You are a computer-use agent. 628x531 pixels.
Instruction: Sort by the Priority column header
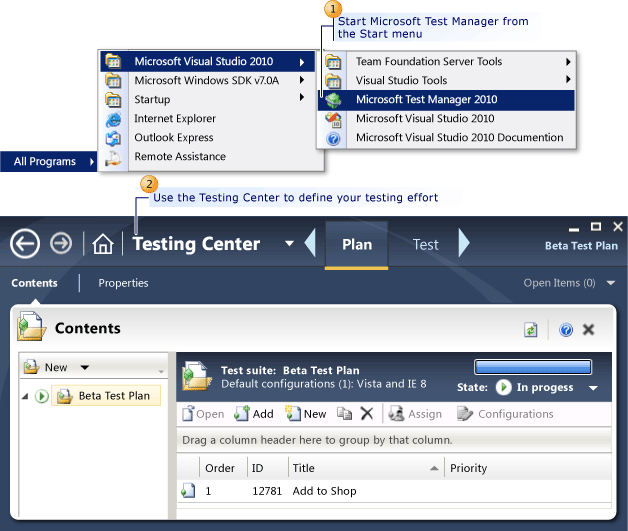click(x=469, y=468)
